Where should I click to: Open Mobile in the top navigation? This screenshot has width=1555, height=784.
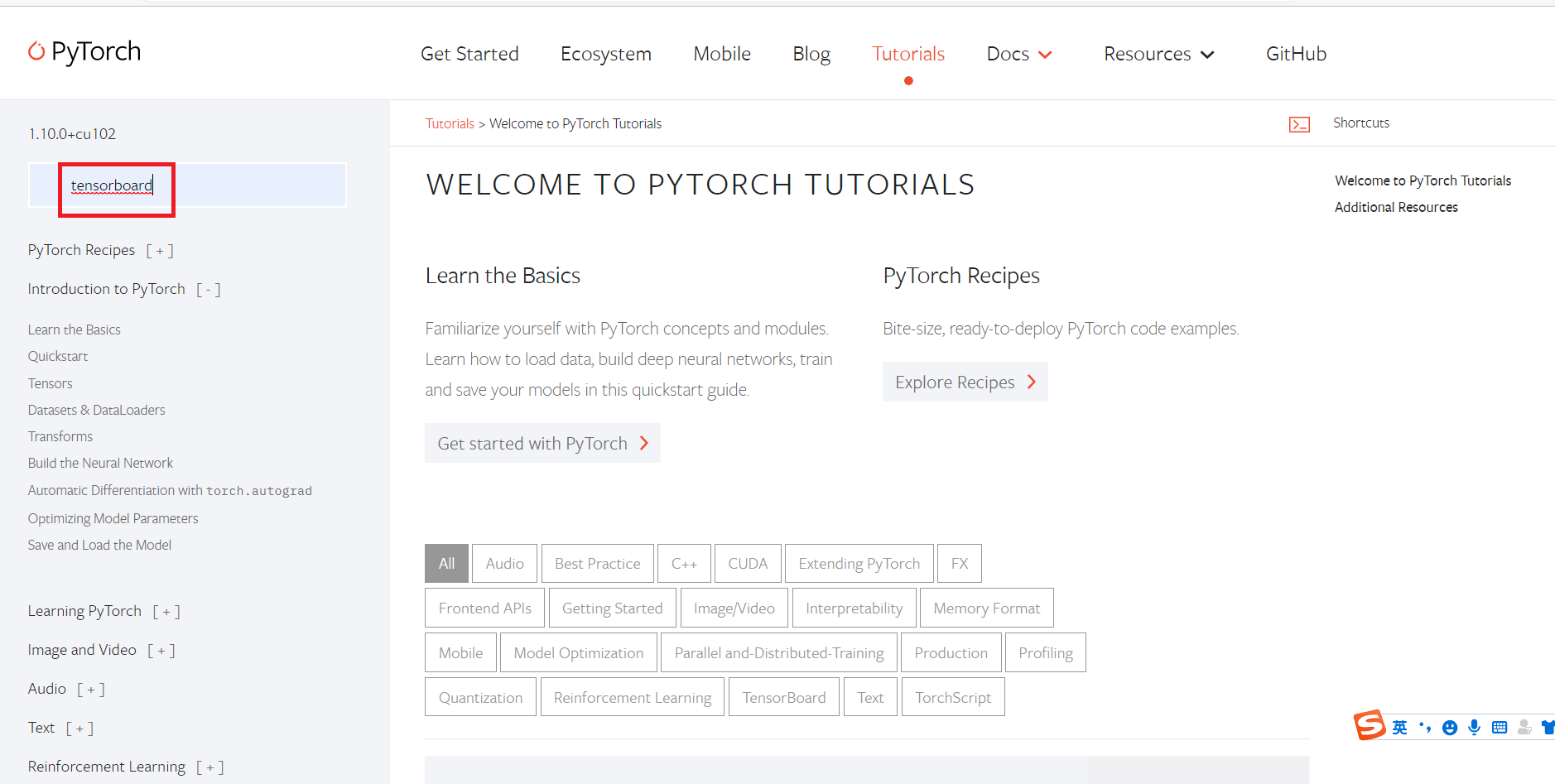click(x=722, y=54)
